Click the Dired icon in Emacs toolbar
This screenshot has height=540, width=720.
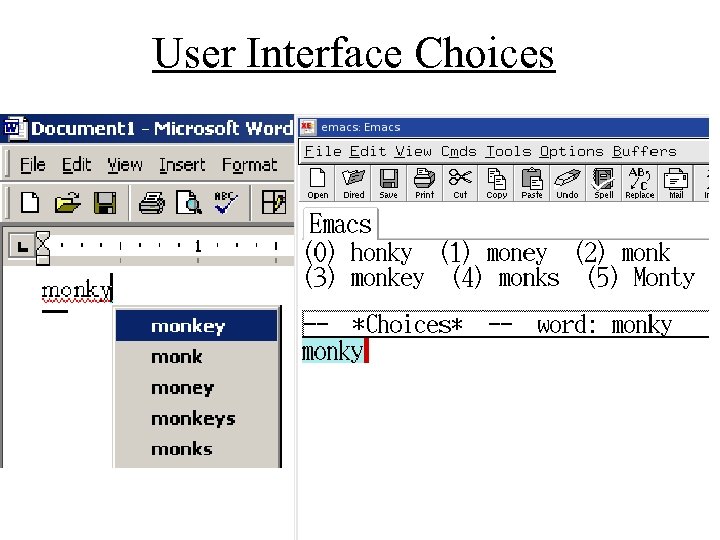click(354, 183)
